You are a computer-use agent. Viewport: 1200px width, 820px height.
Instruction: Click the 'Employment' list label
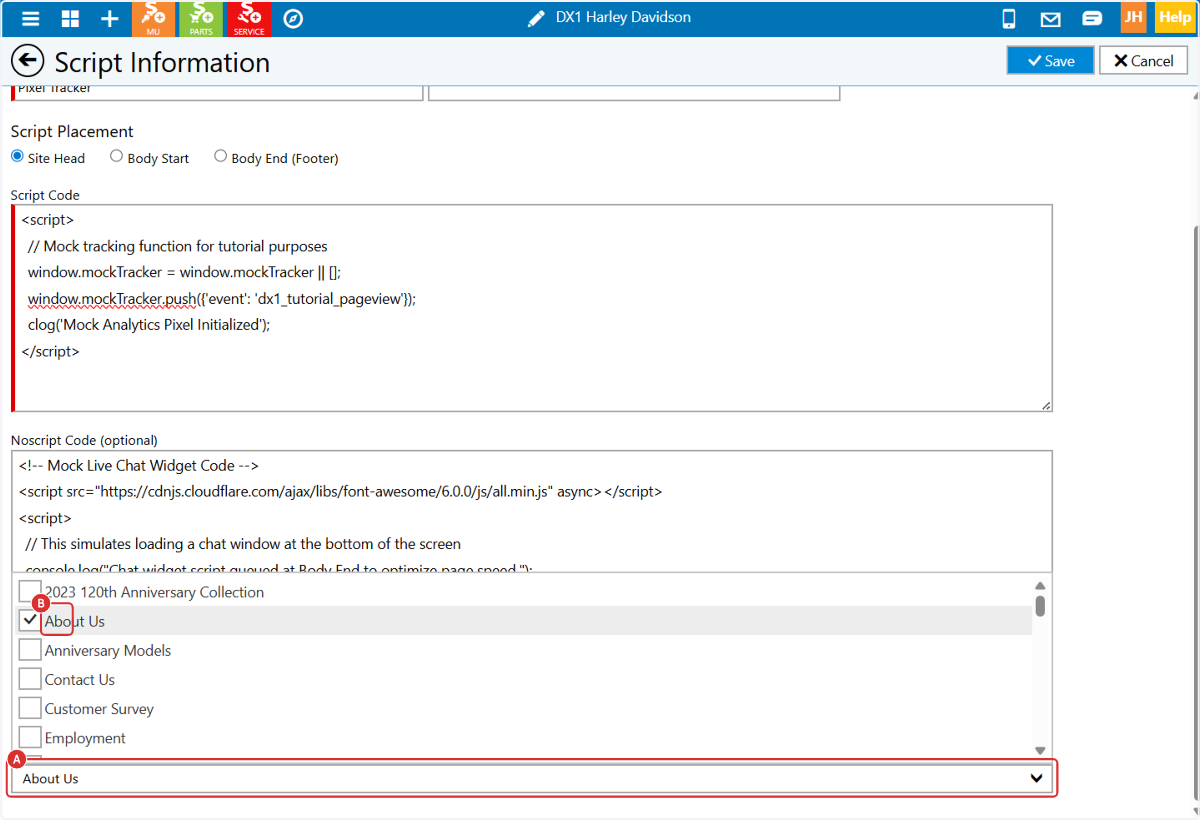coord(85,738)
